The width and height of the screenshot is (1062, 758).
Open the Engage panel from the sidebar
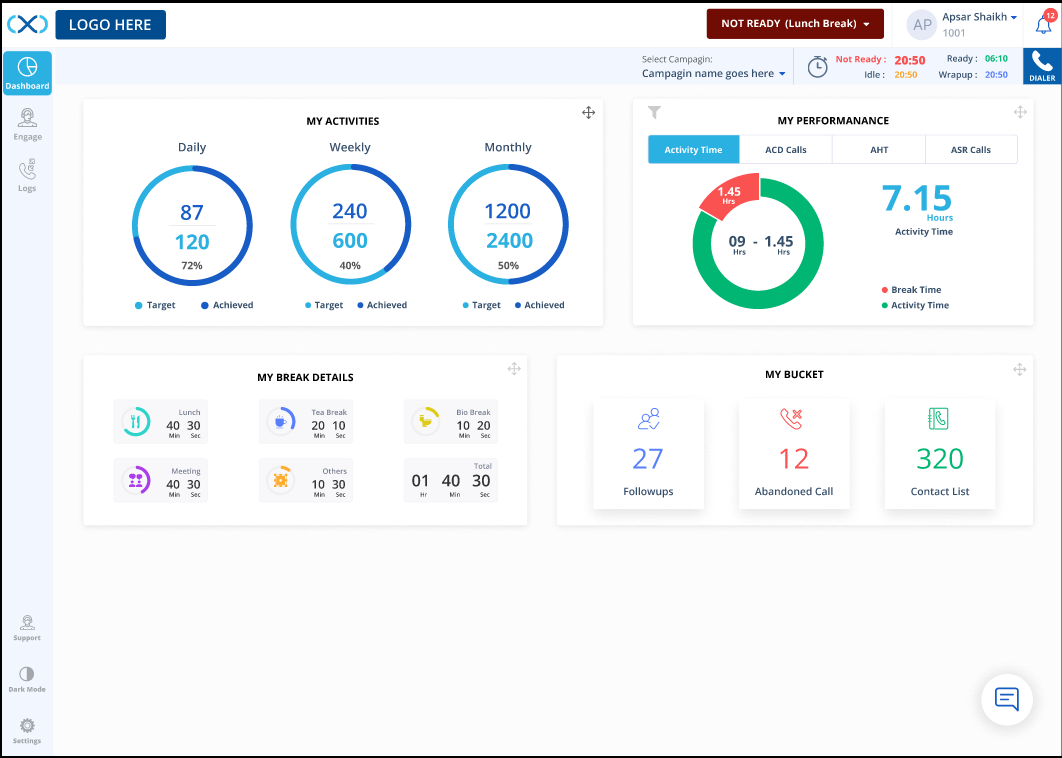click(27, 123)
